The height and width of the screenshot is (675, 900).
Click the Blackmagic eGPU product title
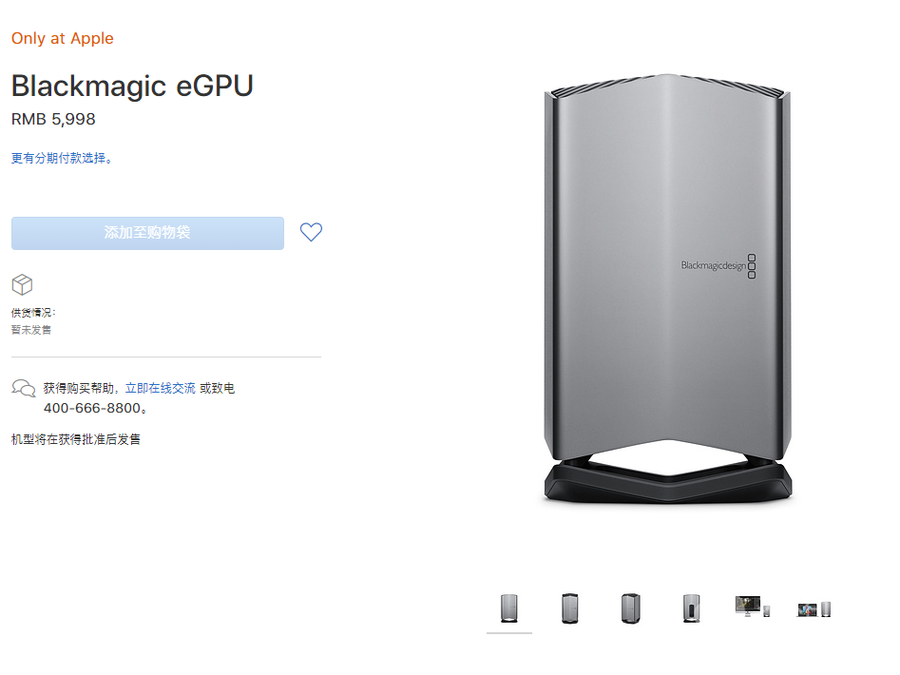132,86
